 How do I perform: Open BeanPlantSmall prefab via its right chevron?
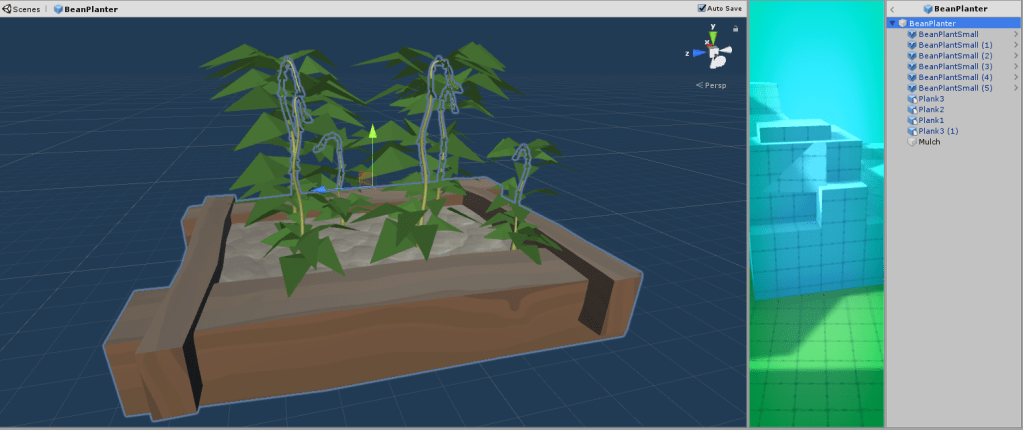click(x=1015, y=34)
